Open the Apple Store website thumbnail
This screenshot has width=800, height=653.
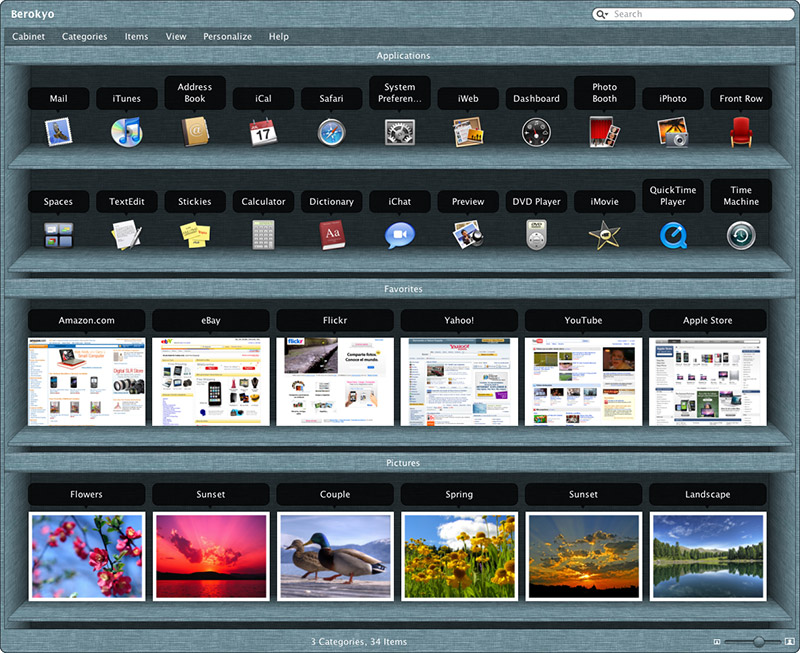point(708,382)
